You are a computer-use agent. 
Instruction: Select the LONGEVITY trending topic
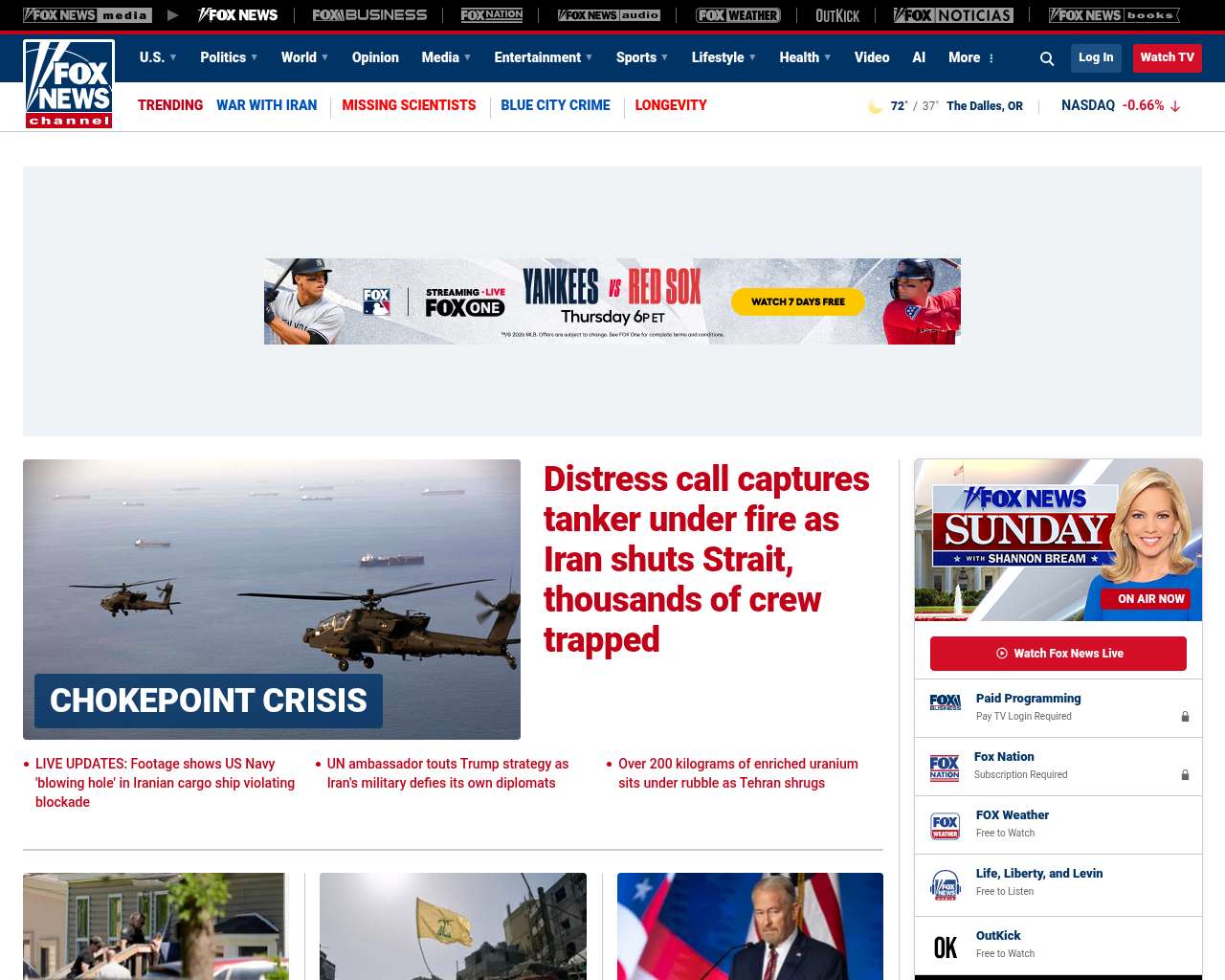point(671,105)
